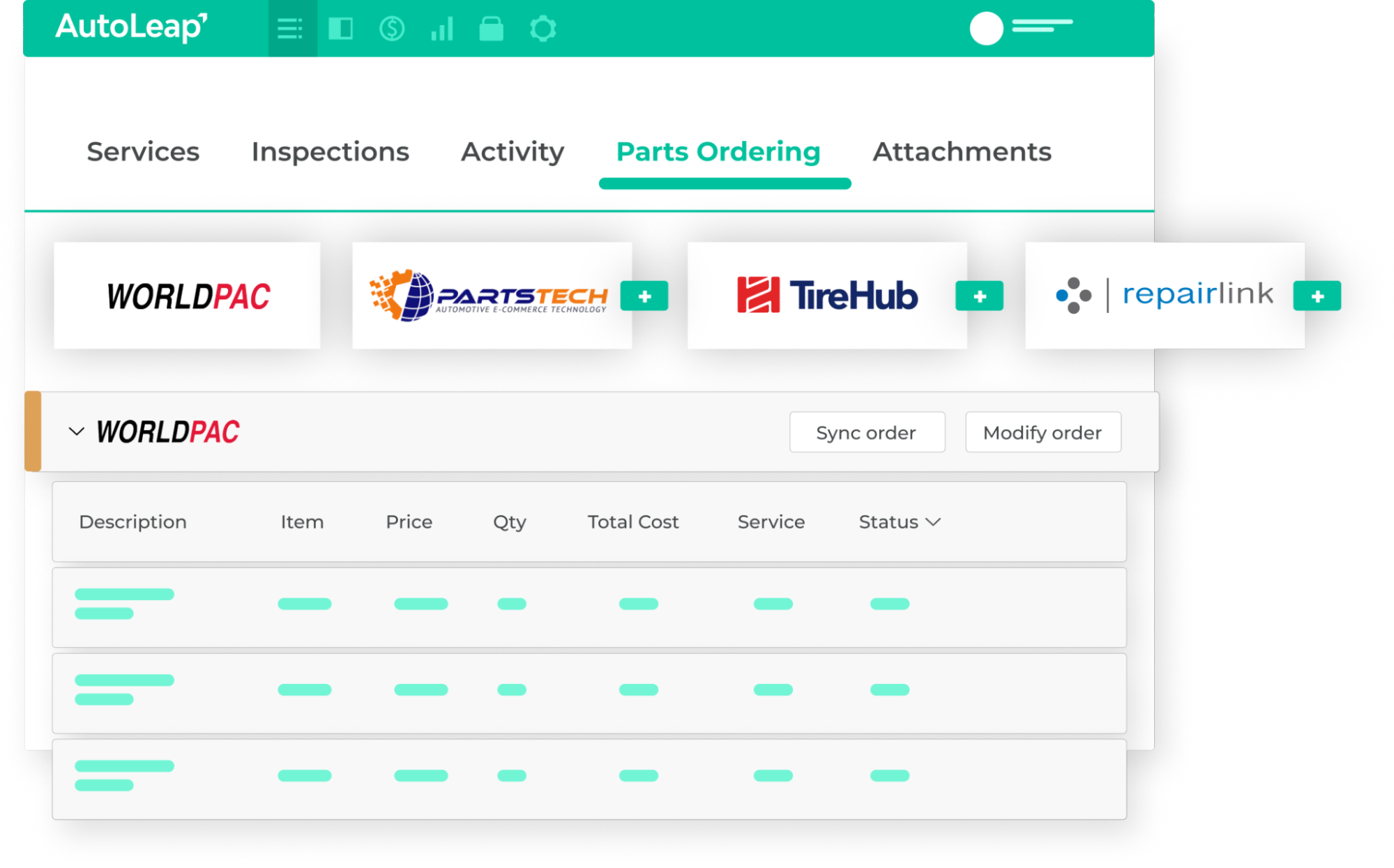Click the user profile avatar circle

[986, 29]
